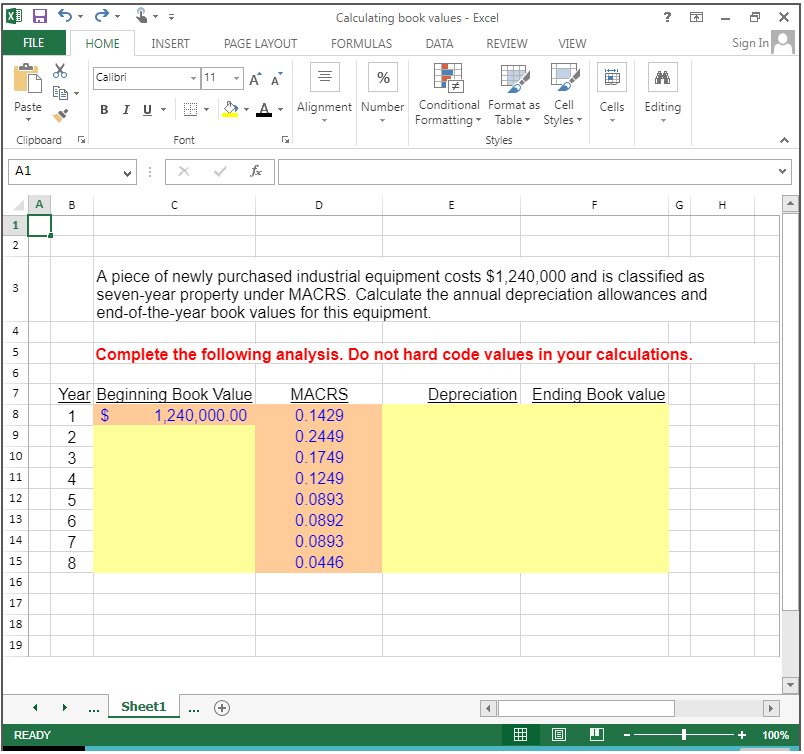Click the Underline icon
The height and width of the screenshot is (754, 804).
[146, 110]
